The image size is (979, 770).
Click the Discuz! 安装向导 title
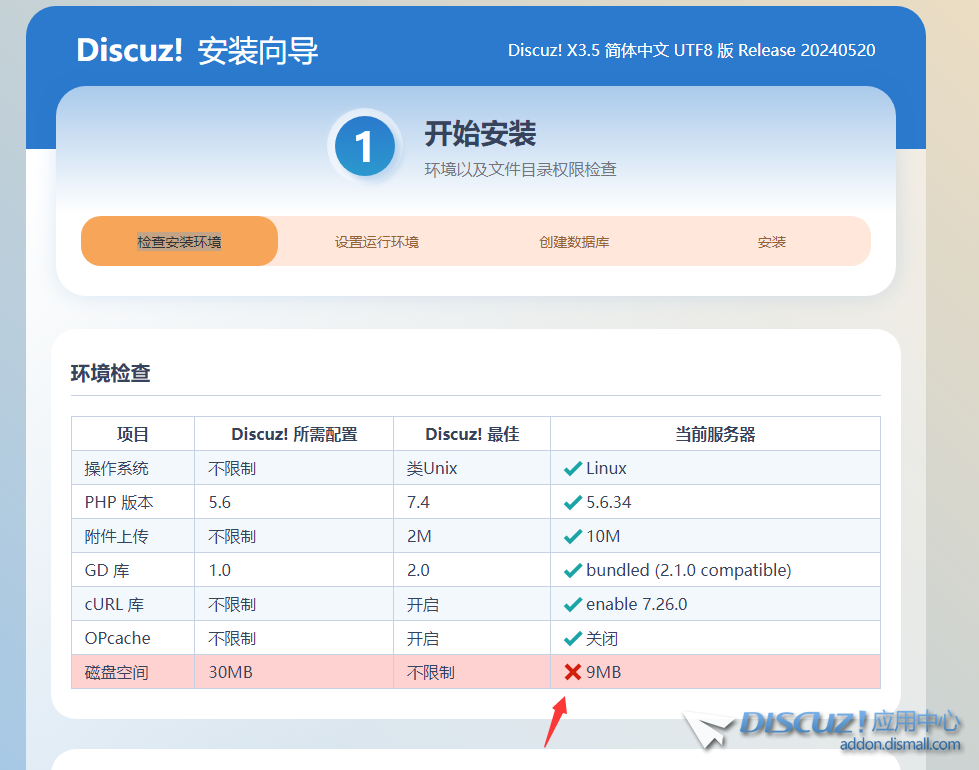[198, 51]
